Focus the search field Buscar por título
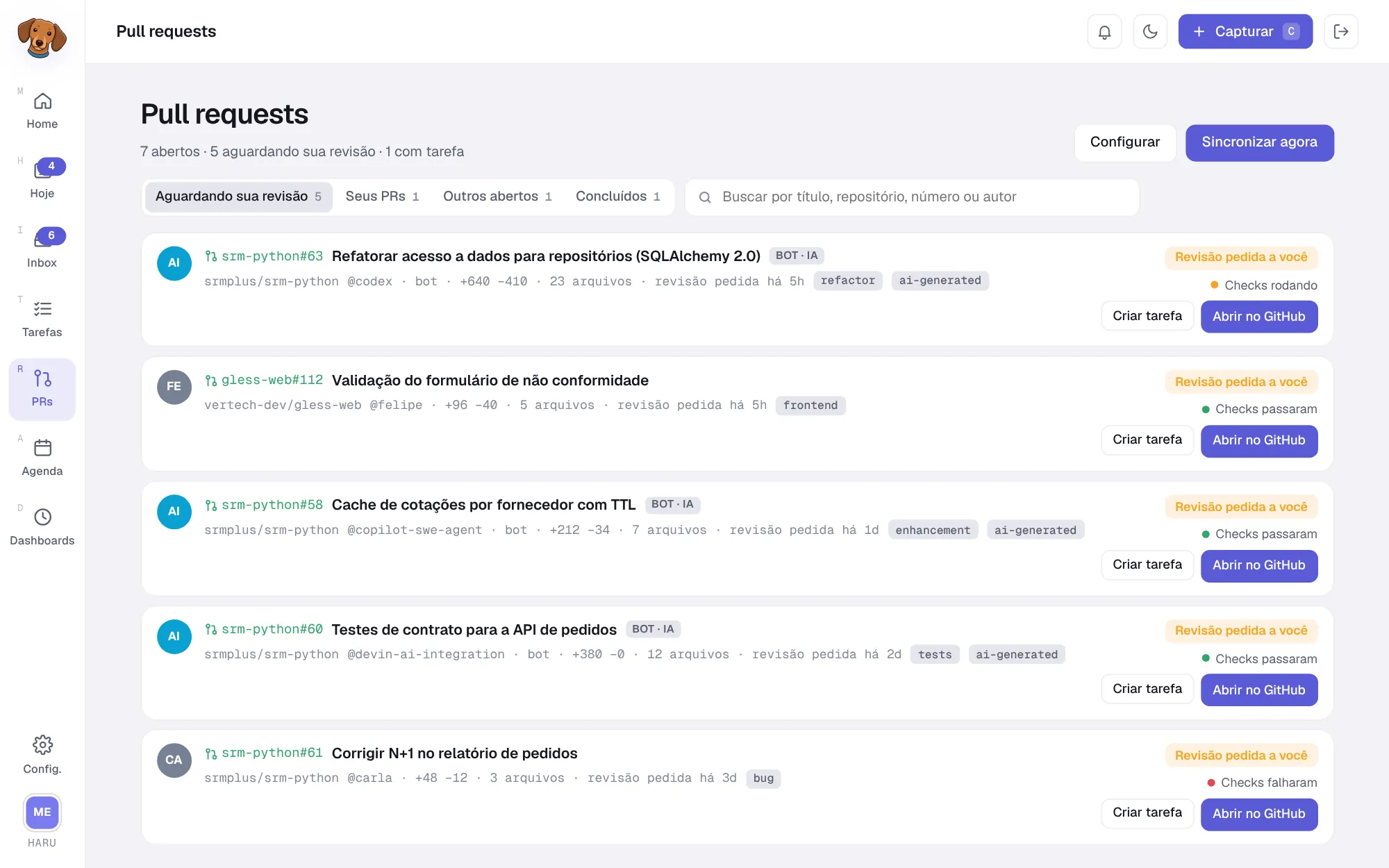 pos(912,197)
